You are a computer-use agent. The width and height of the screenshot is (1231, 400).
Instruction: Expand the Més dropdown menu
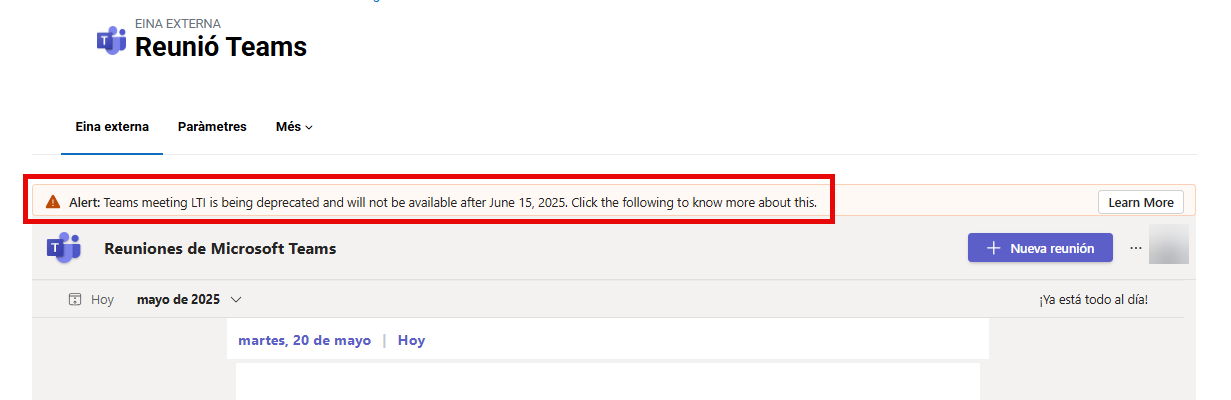click(x=294, y=127)
